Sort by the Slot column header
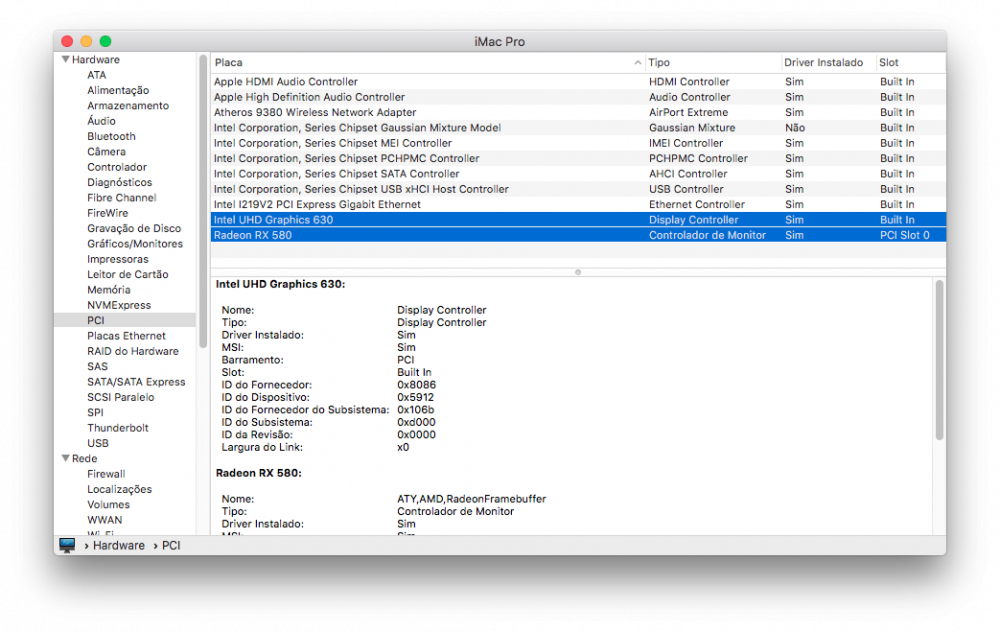This screenshot has height=632, width=1000. (x=888, y=62)
